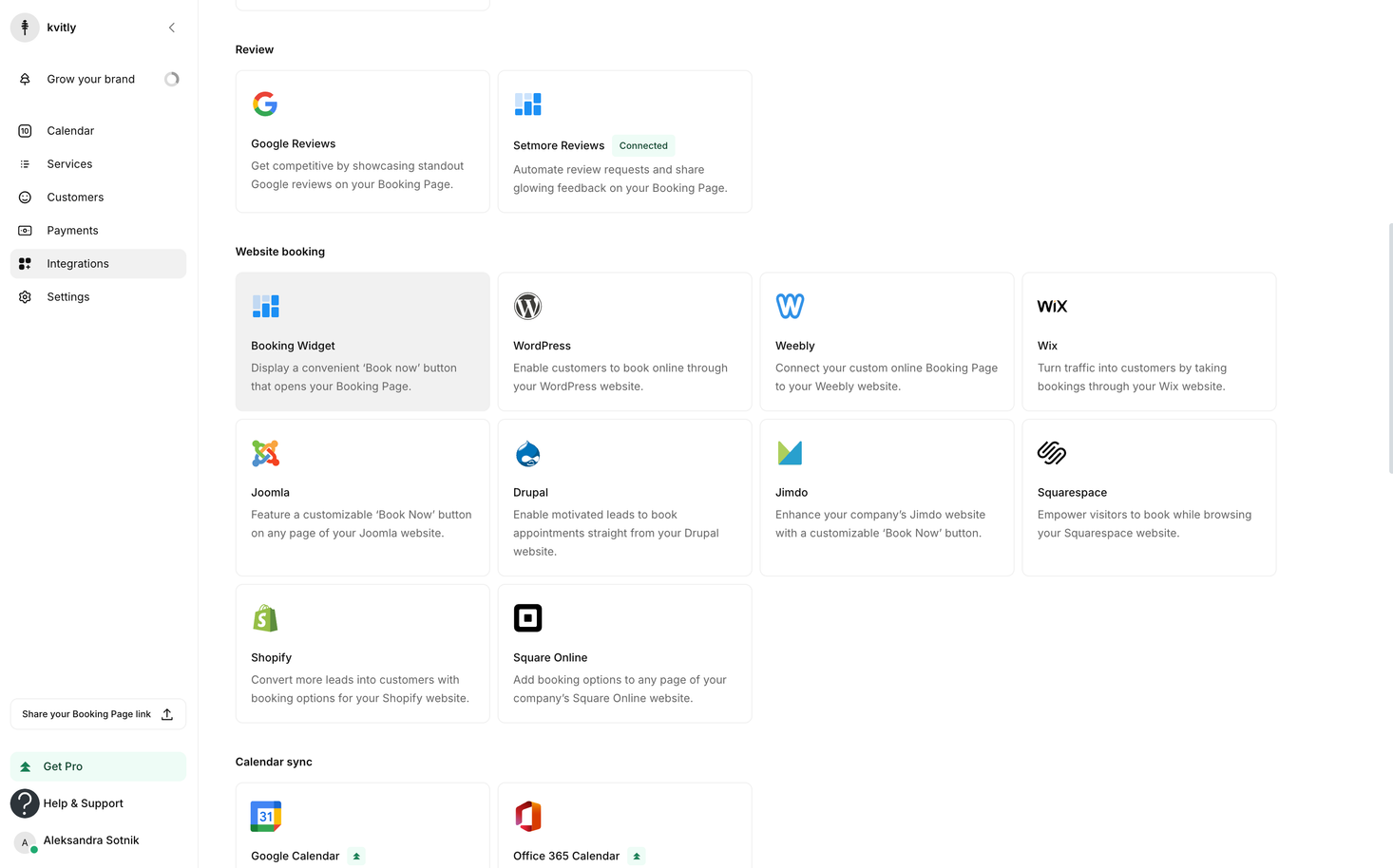The width and height of the screenshot is (1393, 868).
Task: Open Grow your brand
Action: pos(99,79)
